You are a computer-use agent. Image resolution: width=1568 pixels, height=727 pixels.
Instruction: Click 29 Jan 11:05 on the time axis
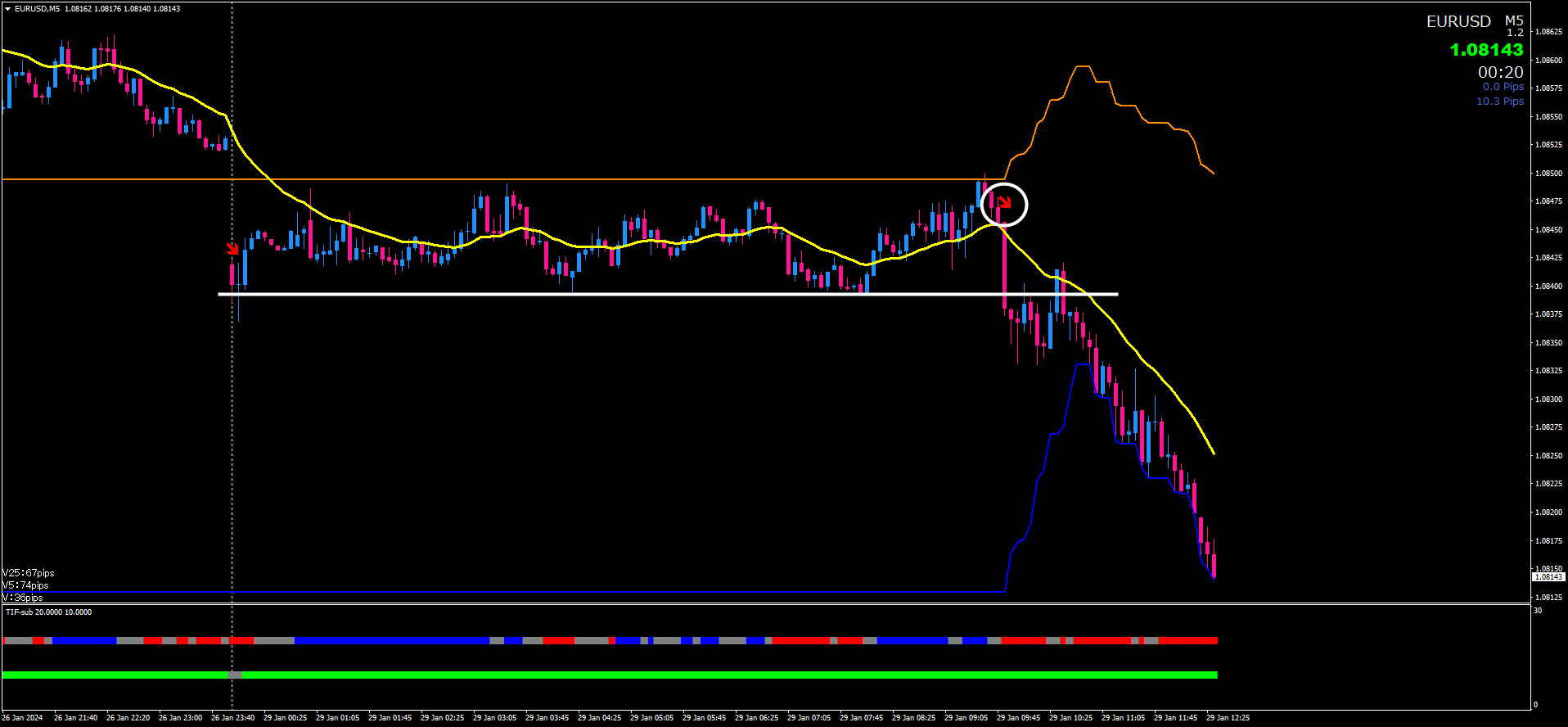pyautogui.click(x=1123, y=718)
